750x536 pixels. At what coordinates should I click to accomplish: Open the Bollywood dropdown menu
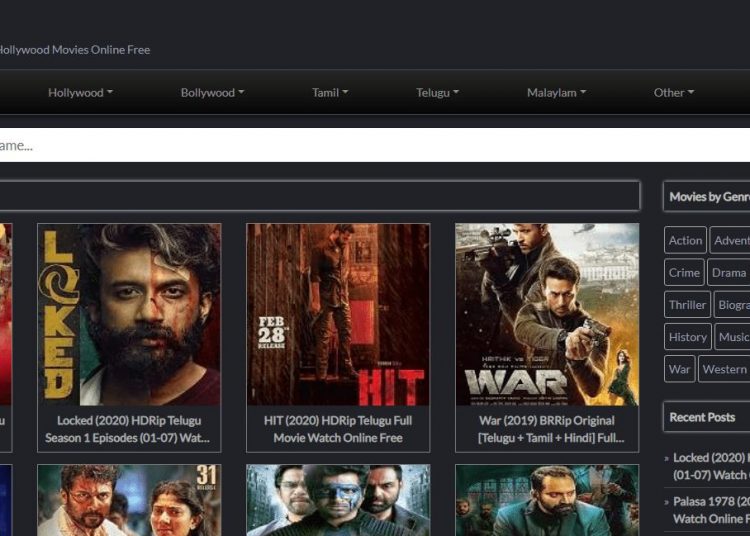tap(212, 93)
